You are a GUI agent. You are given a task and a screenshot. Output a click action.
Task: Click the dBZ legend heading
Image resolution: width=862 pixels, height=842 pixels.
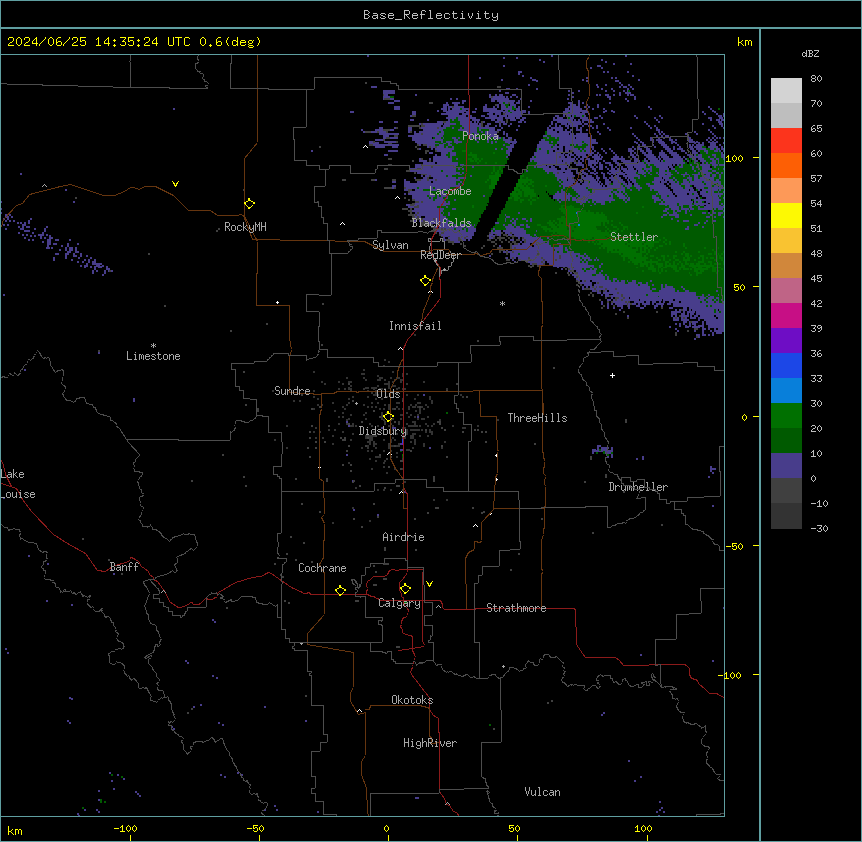[x=810, y=53]
